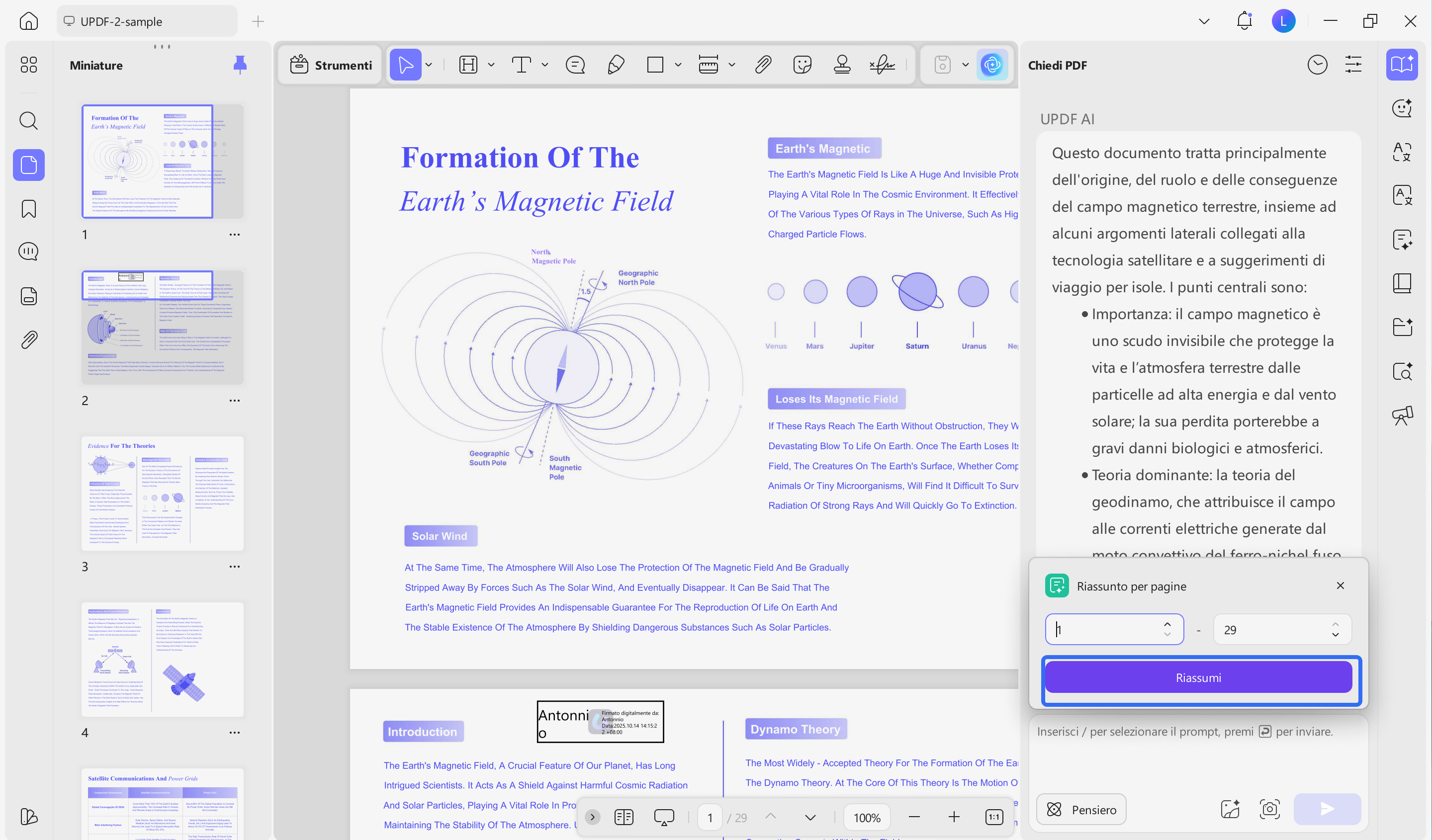Click the stamp tool icon
This screenshot has height=840, width=1432.
click(842, 65)
